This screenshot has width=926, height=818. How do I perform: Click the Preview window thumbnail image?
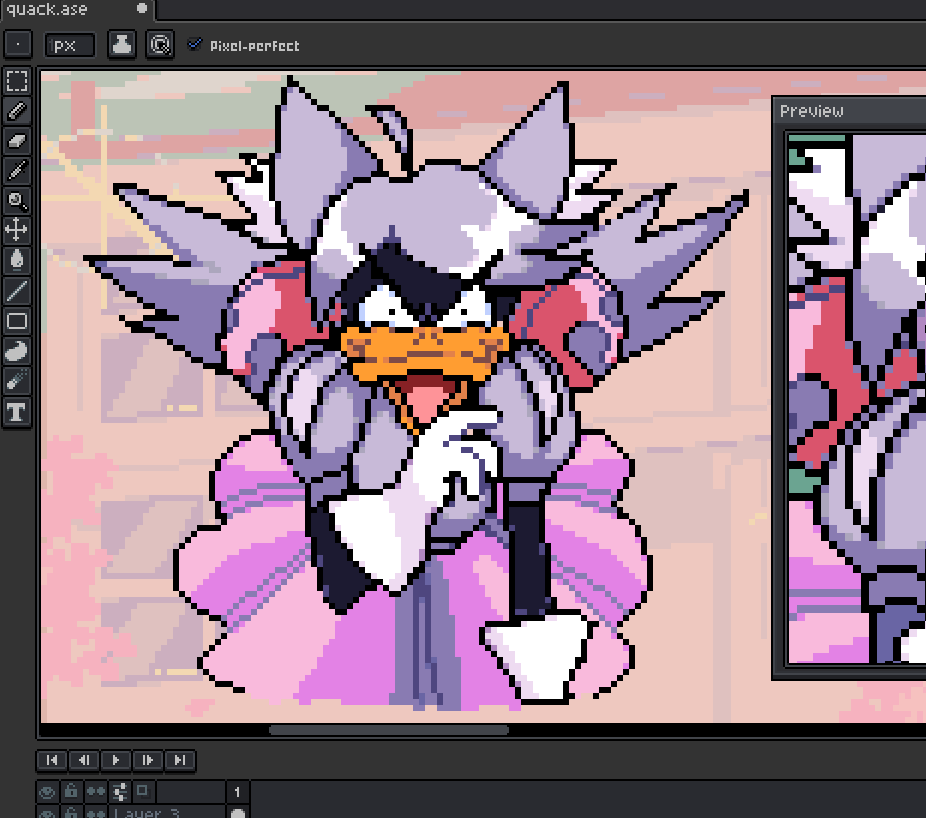click(857, 399)
